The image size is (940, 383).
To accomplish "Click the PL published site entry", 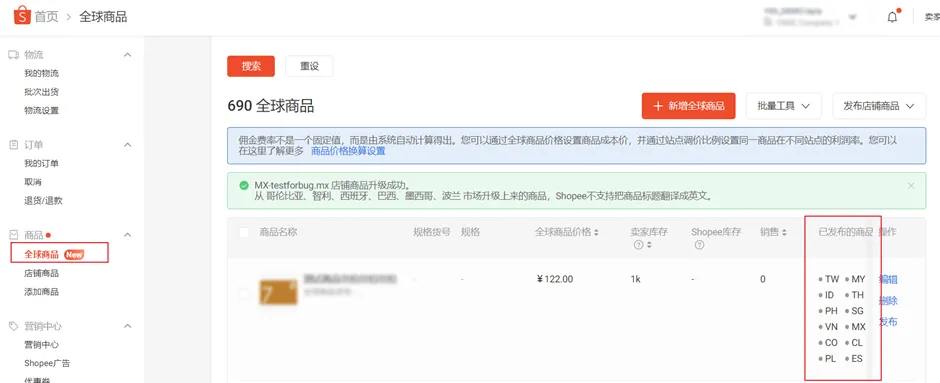I will (x=827, y=359).
